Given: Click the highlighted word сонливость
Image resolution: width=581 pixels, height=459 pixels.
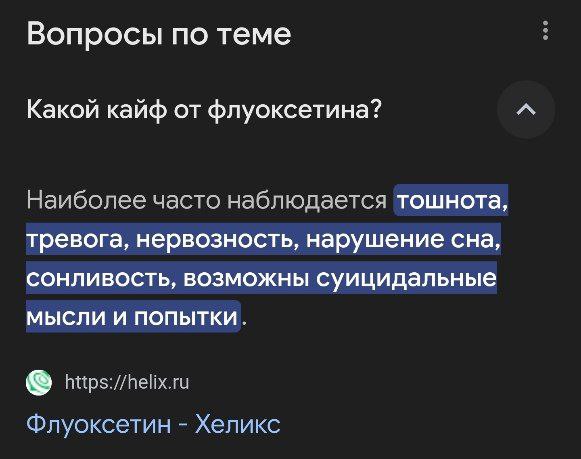Looking at the screenshot, I should click(100, 279).
